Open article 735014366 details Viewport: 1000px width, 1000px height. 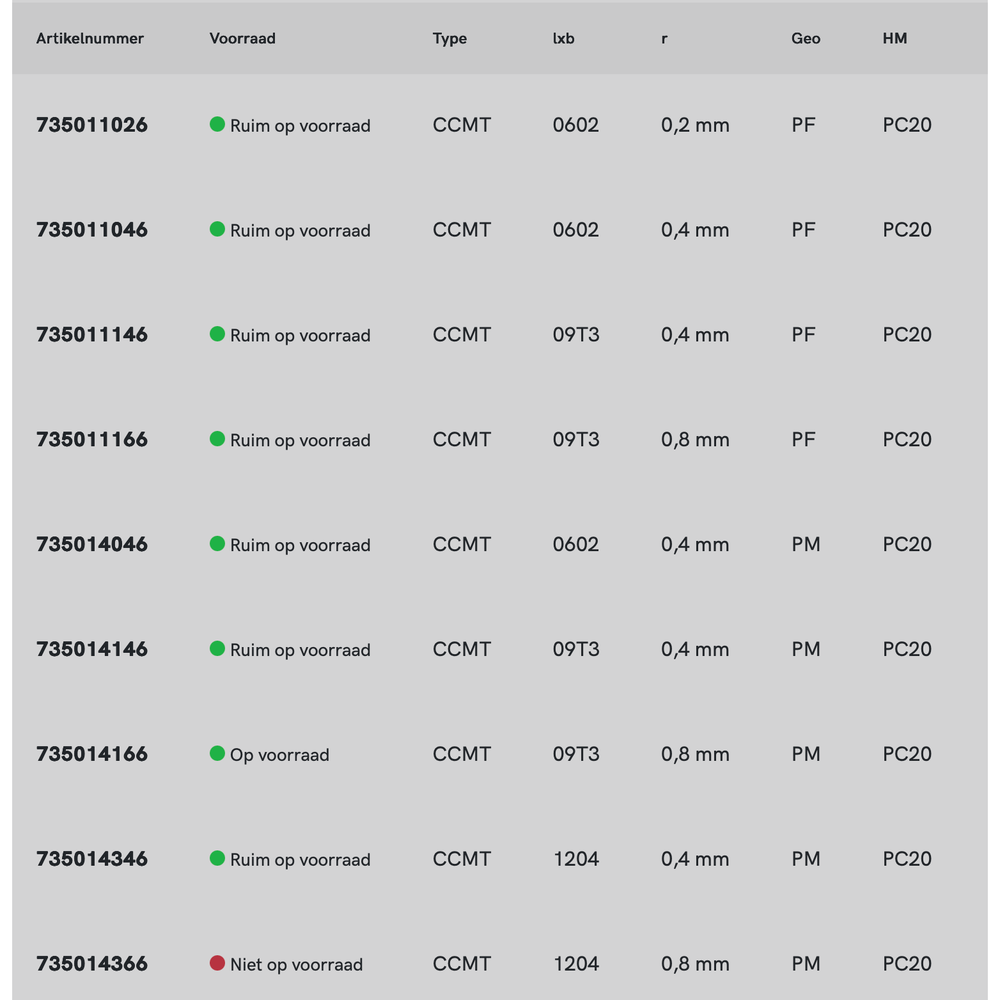(x=92, y=964)
